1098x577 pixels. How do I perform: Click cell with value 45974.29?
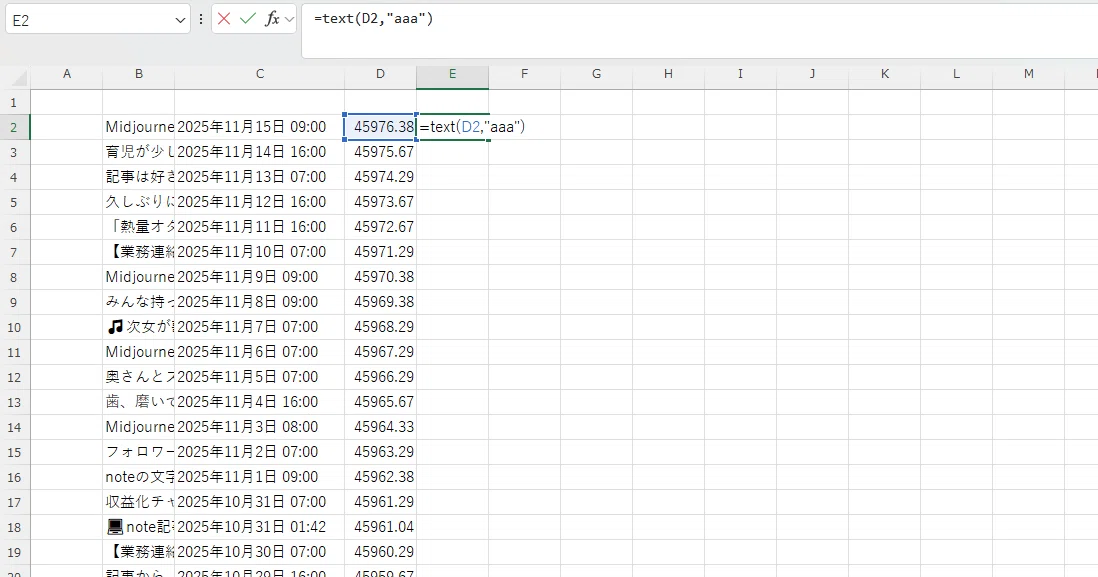pyautogui.click(x=380, y=177)
